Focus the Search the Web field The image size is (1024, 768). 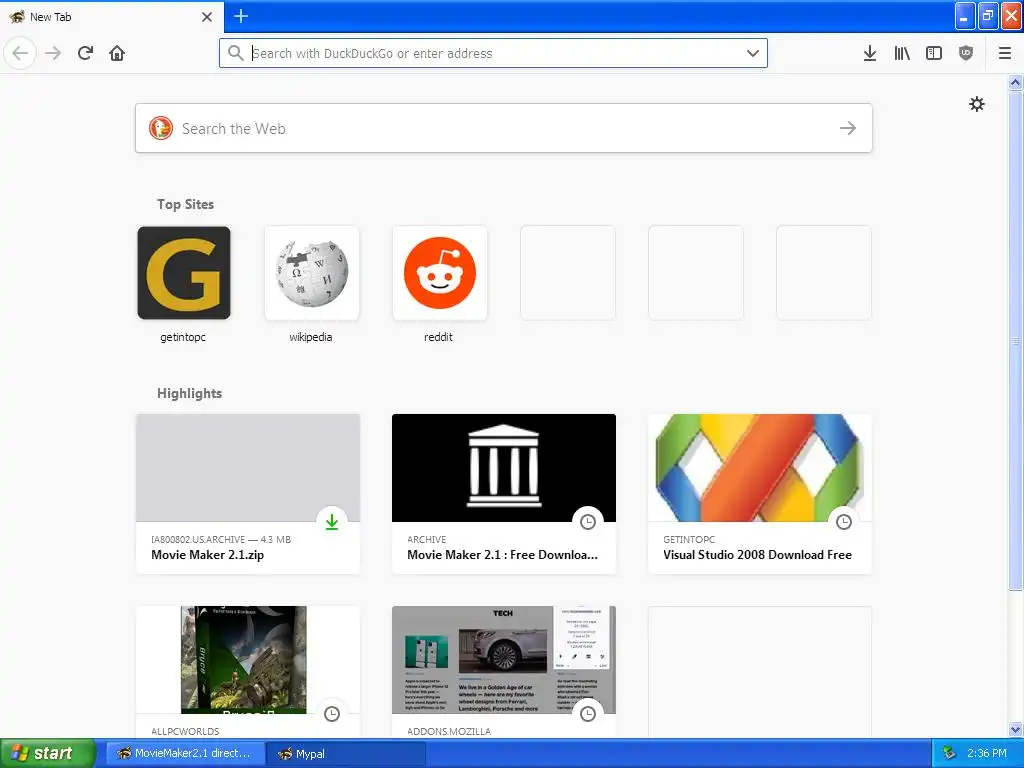[504, 128]
